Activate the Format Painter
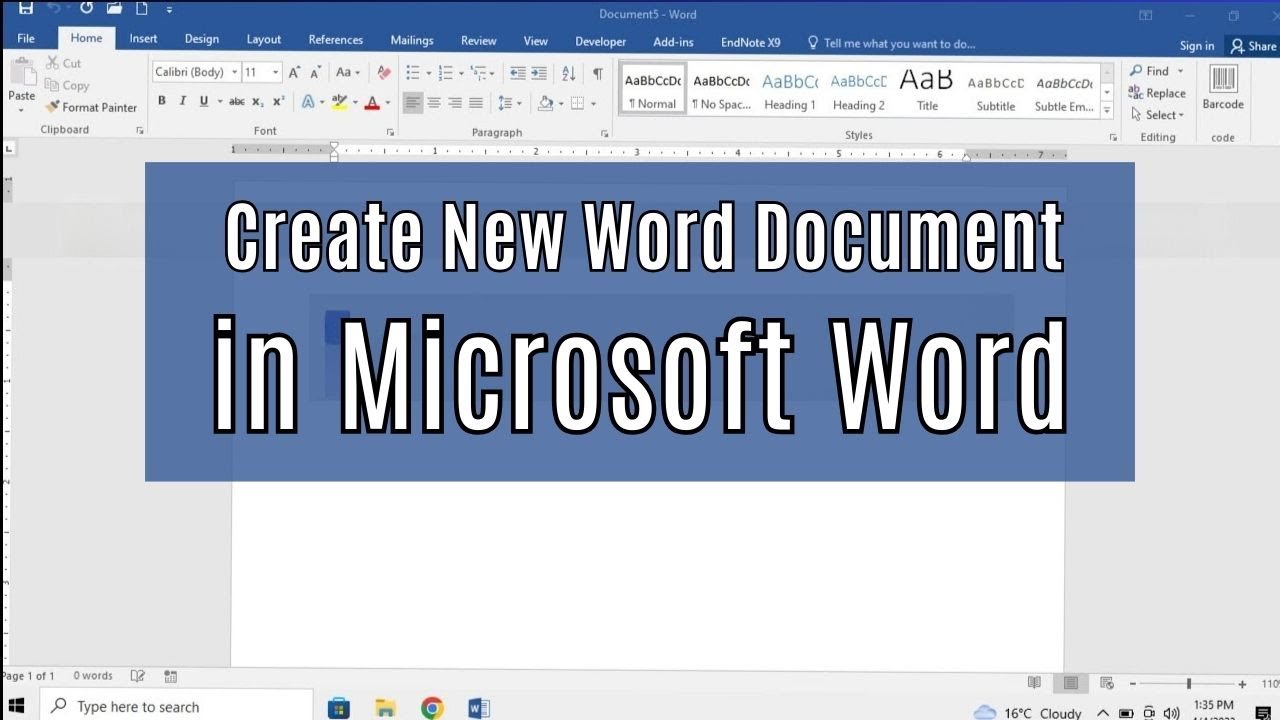1280x720 pixels. (x=91, y=107)
